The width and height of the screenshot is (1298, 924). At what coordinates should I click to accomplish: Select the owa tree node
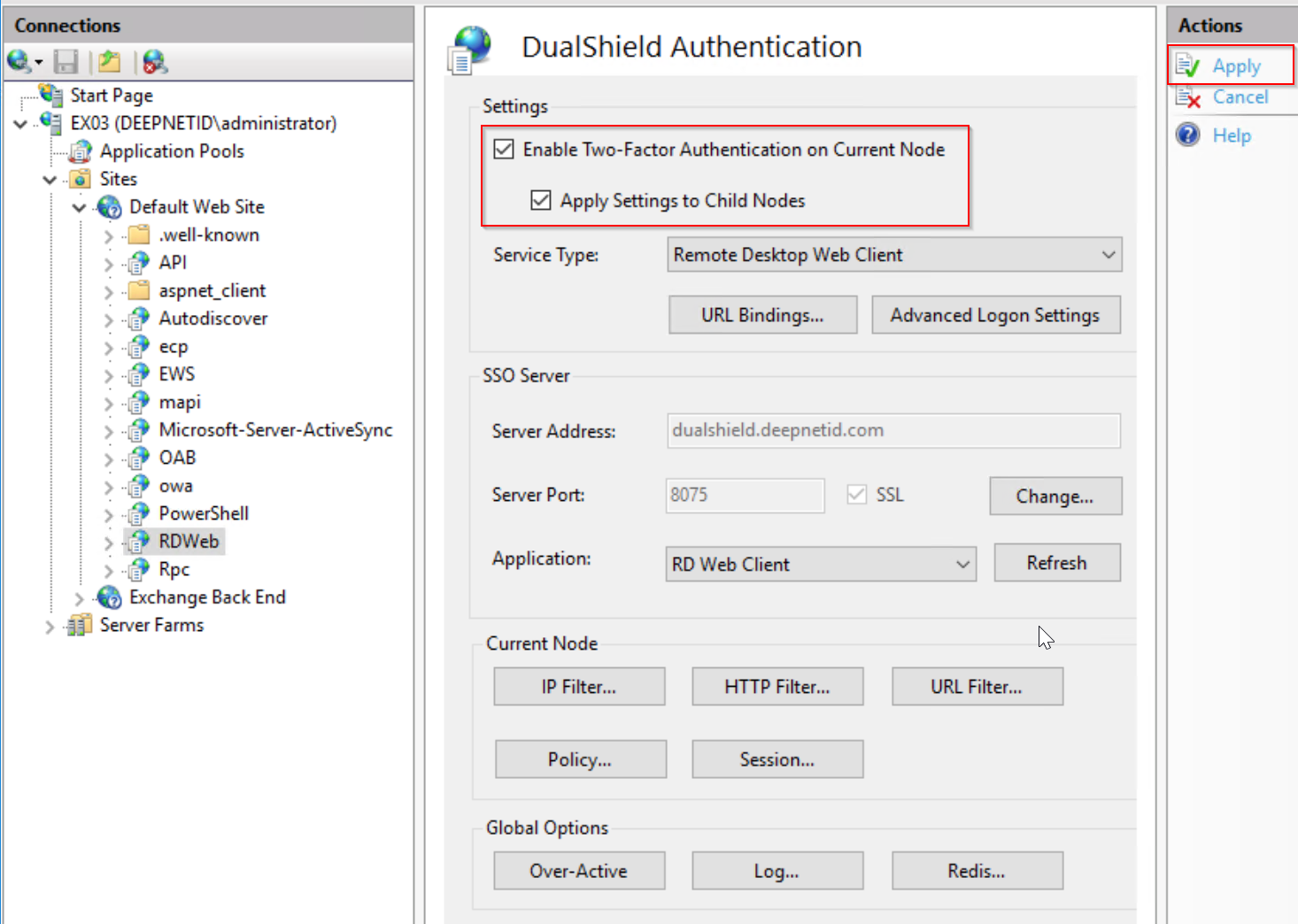pos(175,486)
